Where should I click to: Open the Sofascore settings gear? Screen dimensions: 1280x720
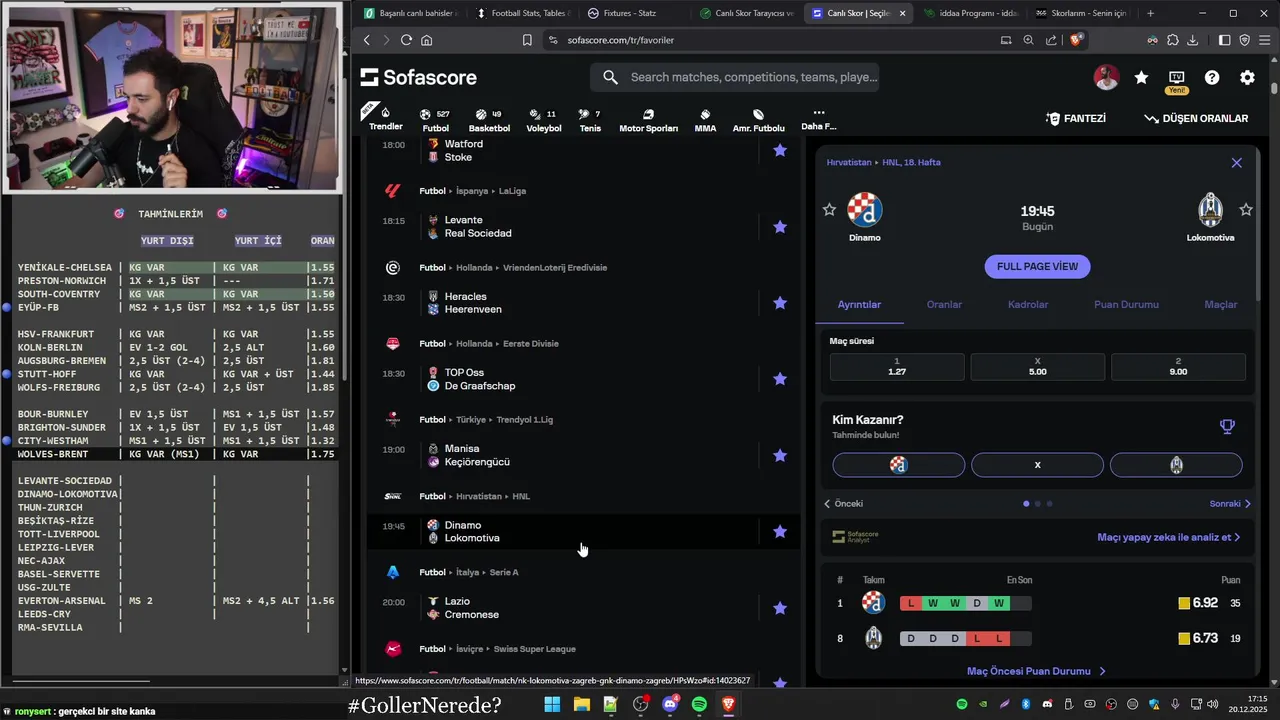click(1247, 78)
